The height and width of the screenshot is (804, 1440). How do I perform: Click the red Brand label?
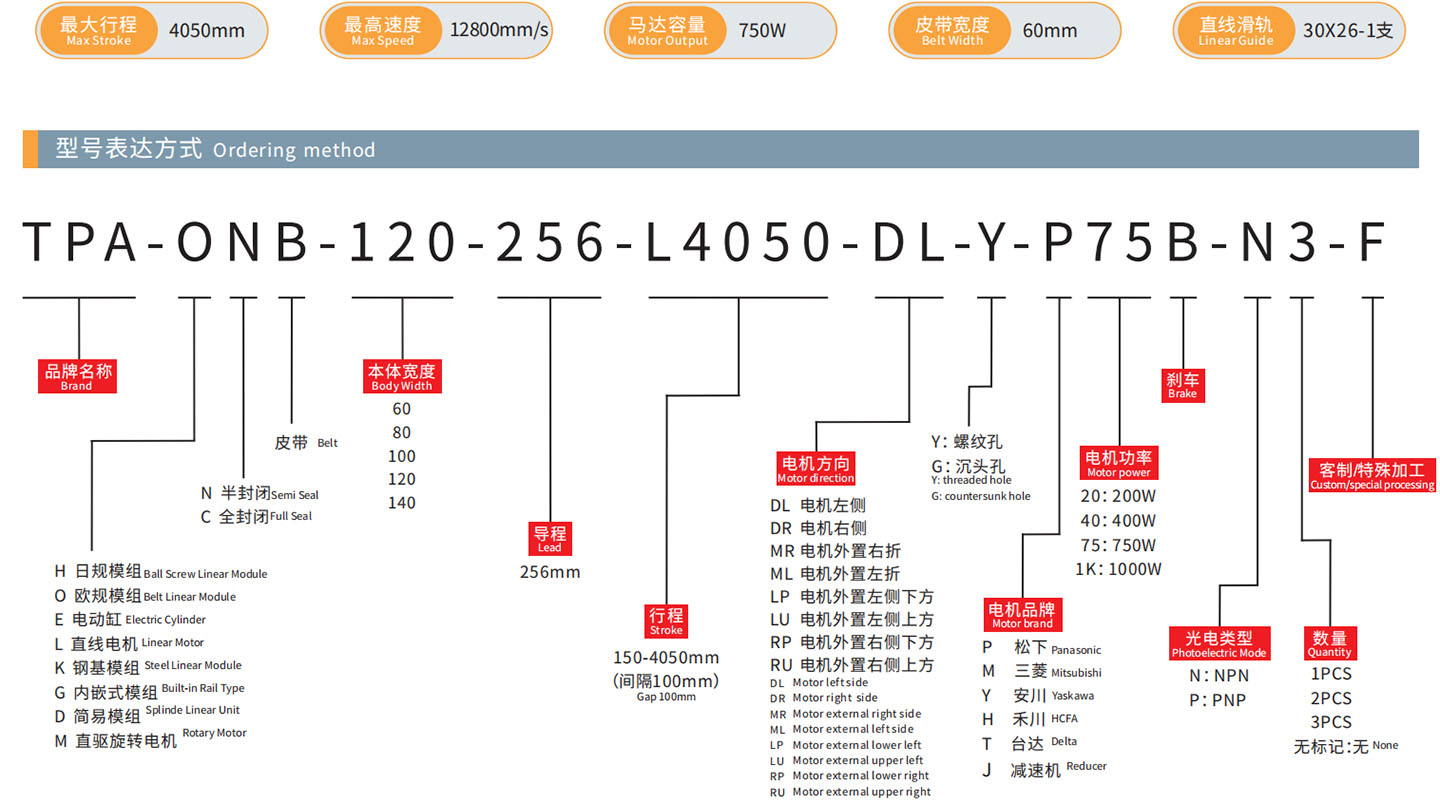pos(78,377)
